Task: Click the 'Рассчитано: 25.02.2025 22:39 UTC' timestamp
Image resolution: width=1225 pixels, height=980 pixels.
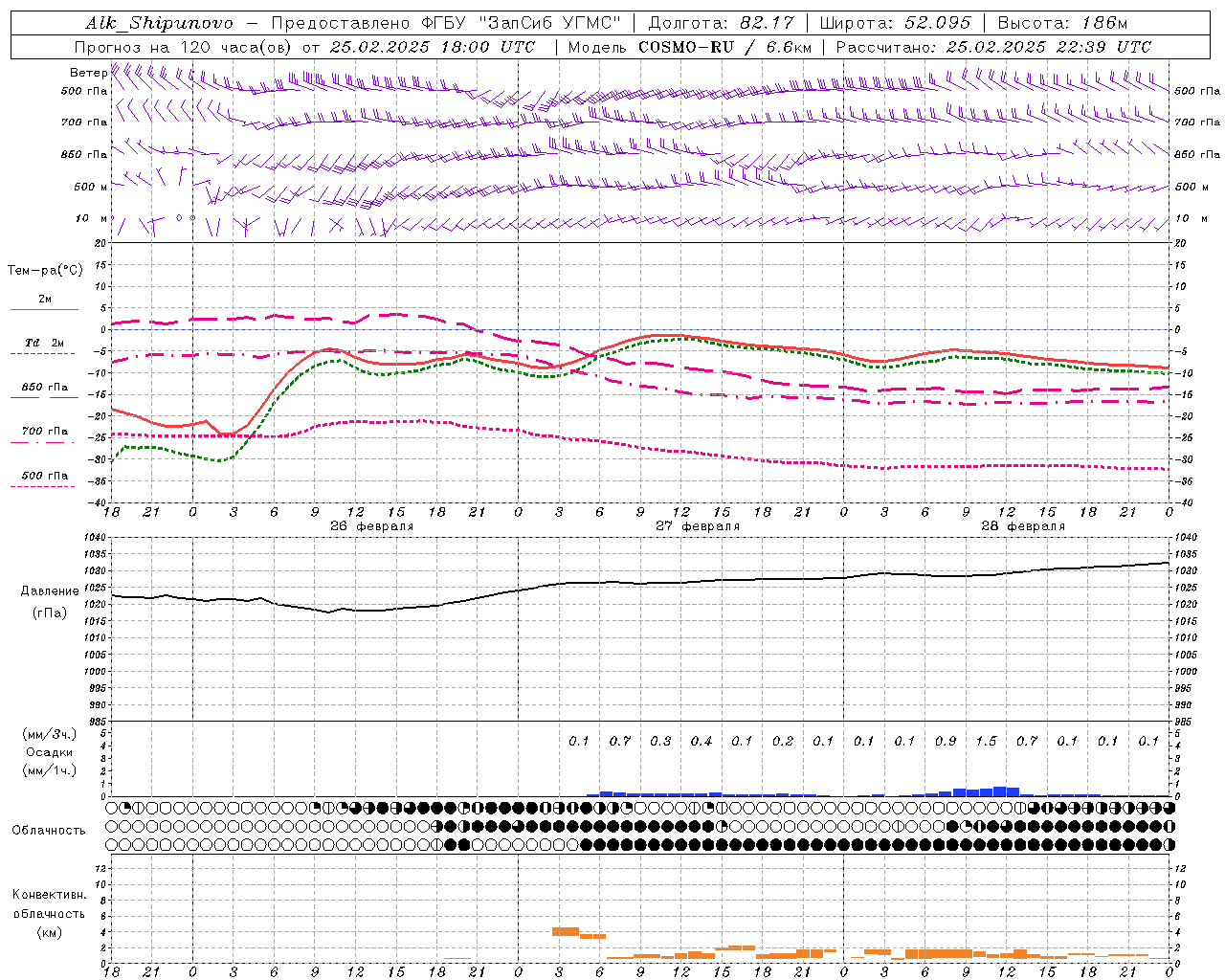Action: point(993,47)
